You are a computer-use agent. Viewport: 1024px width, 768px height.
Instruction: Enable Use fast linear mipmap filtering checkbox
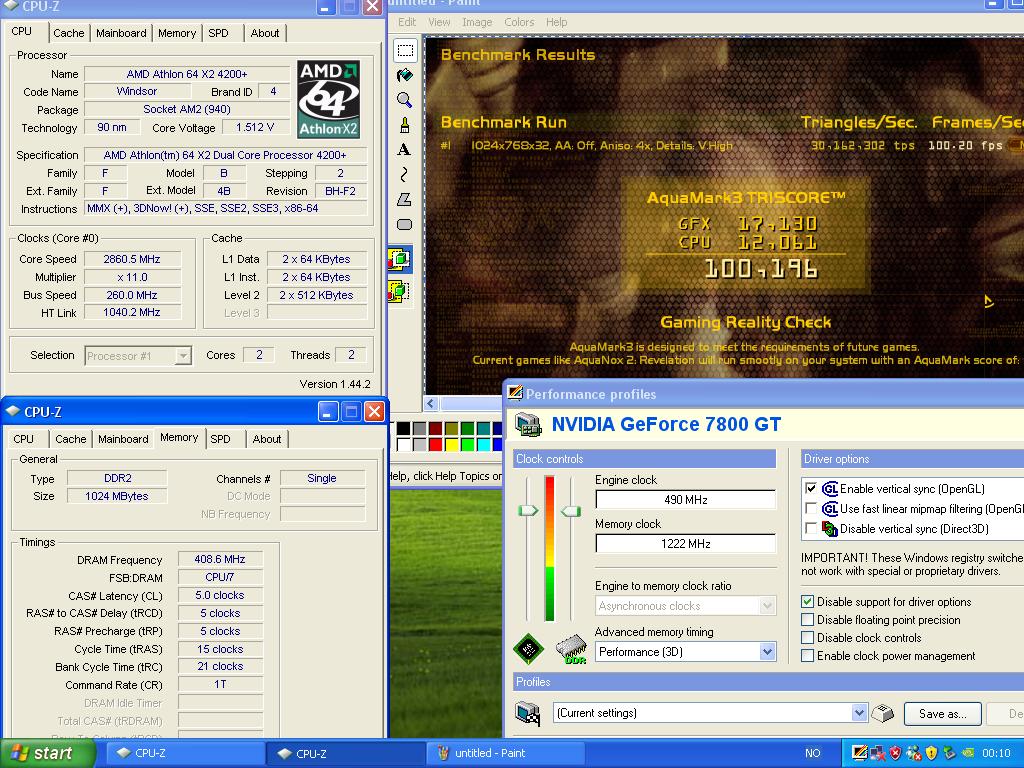tap(811, 509)
